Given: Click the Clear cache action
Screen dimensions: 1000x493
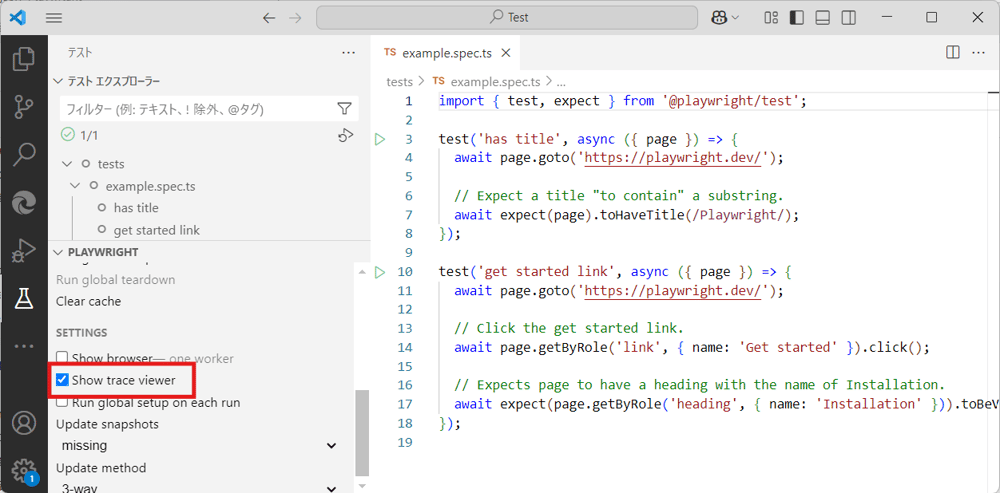Looking at the screenshot, I should pos(88,301).
